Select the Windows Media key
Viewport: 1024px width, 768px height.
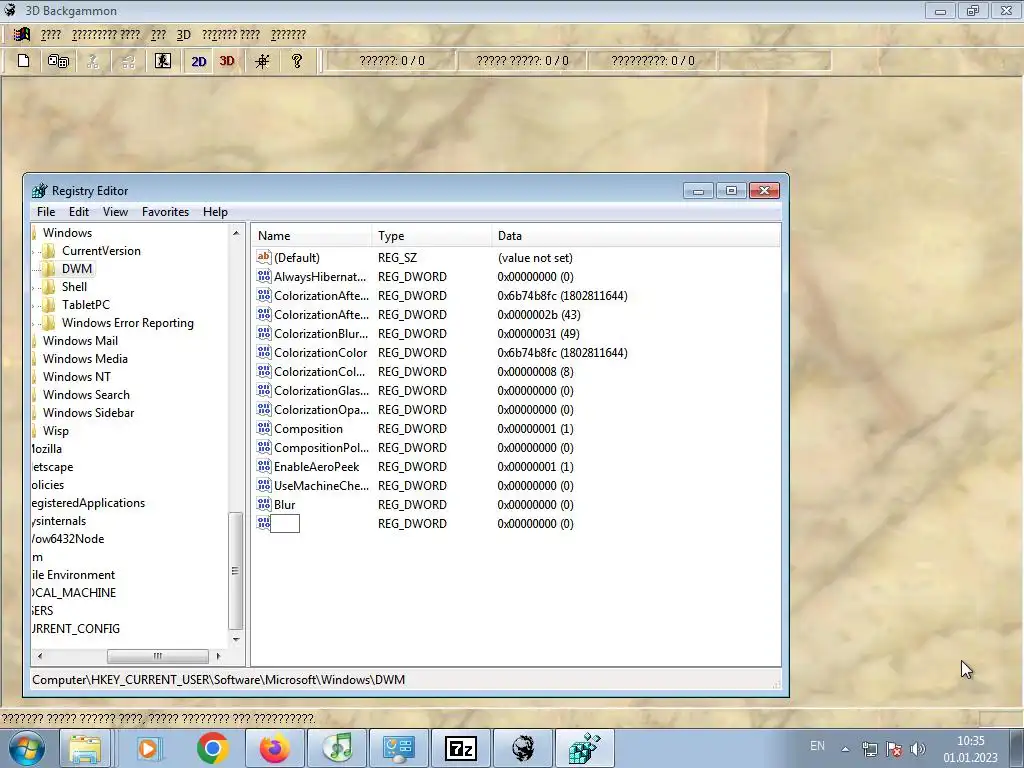[x=85, y=359]
